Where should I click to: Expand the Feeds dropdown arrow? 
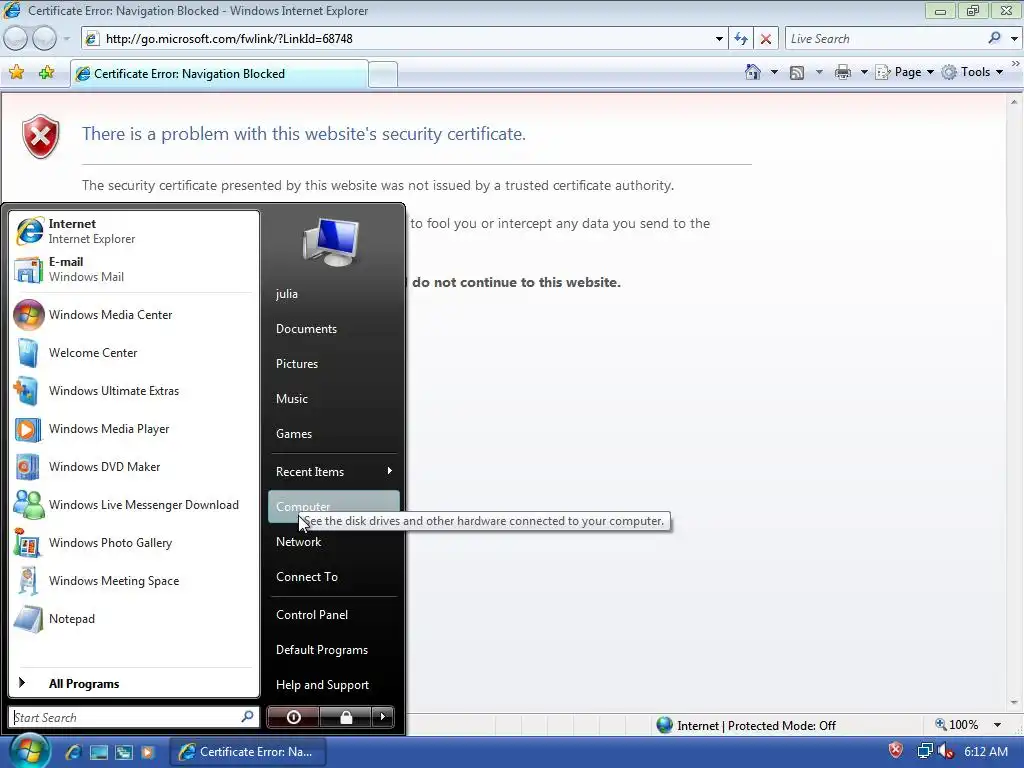[819, 72]
